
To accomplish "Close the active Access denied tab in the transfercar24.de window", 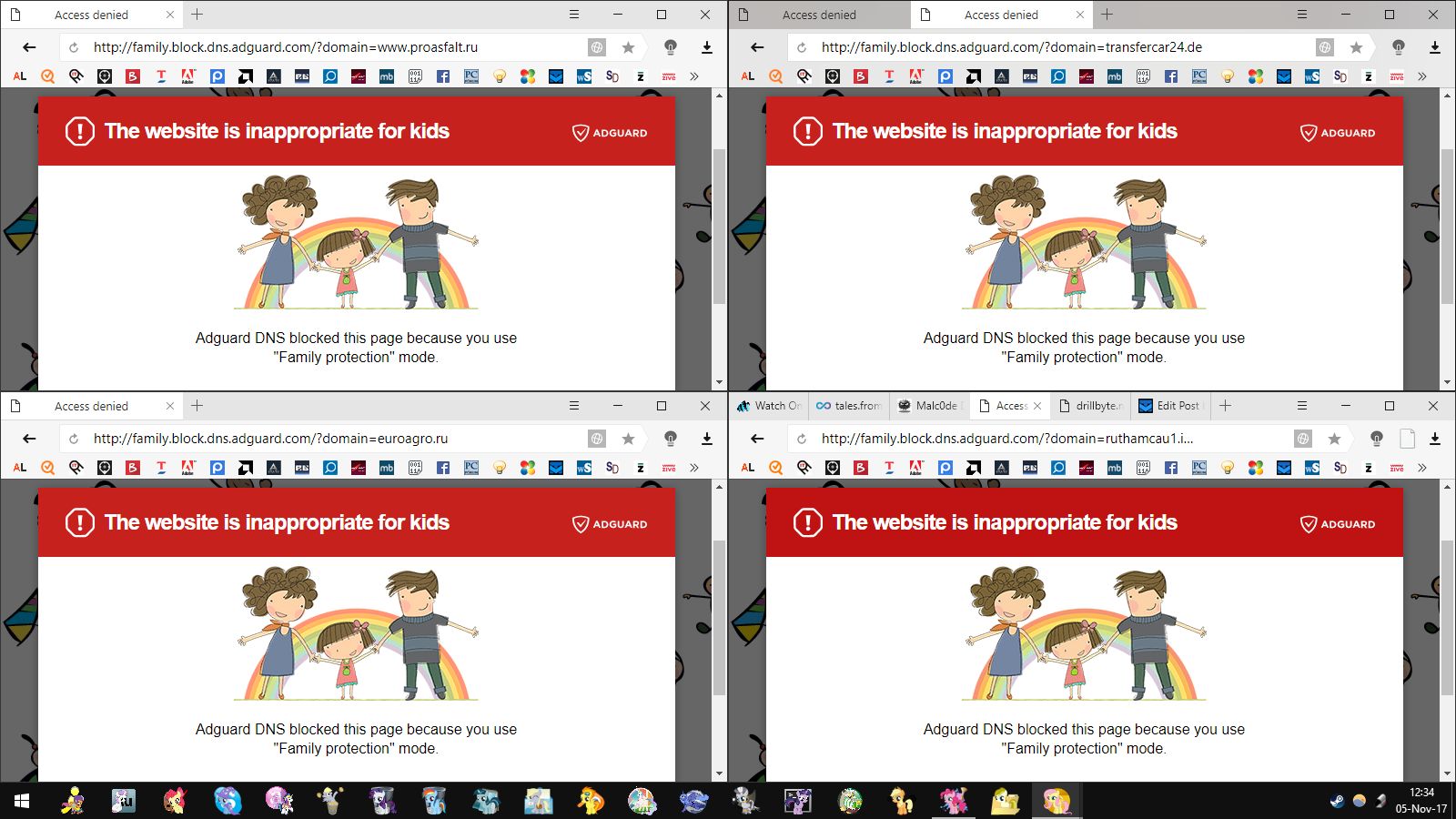I will [x=1080, y=15].
